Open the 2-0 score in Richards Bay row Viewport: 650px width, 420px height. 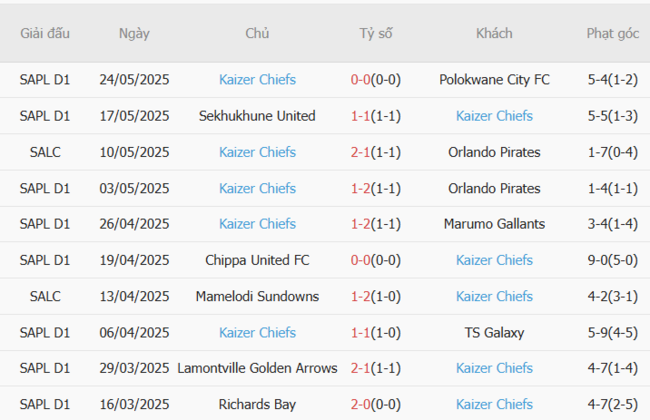pyautogui.click(x=360, y=404)
